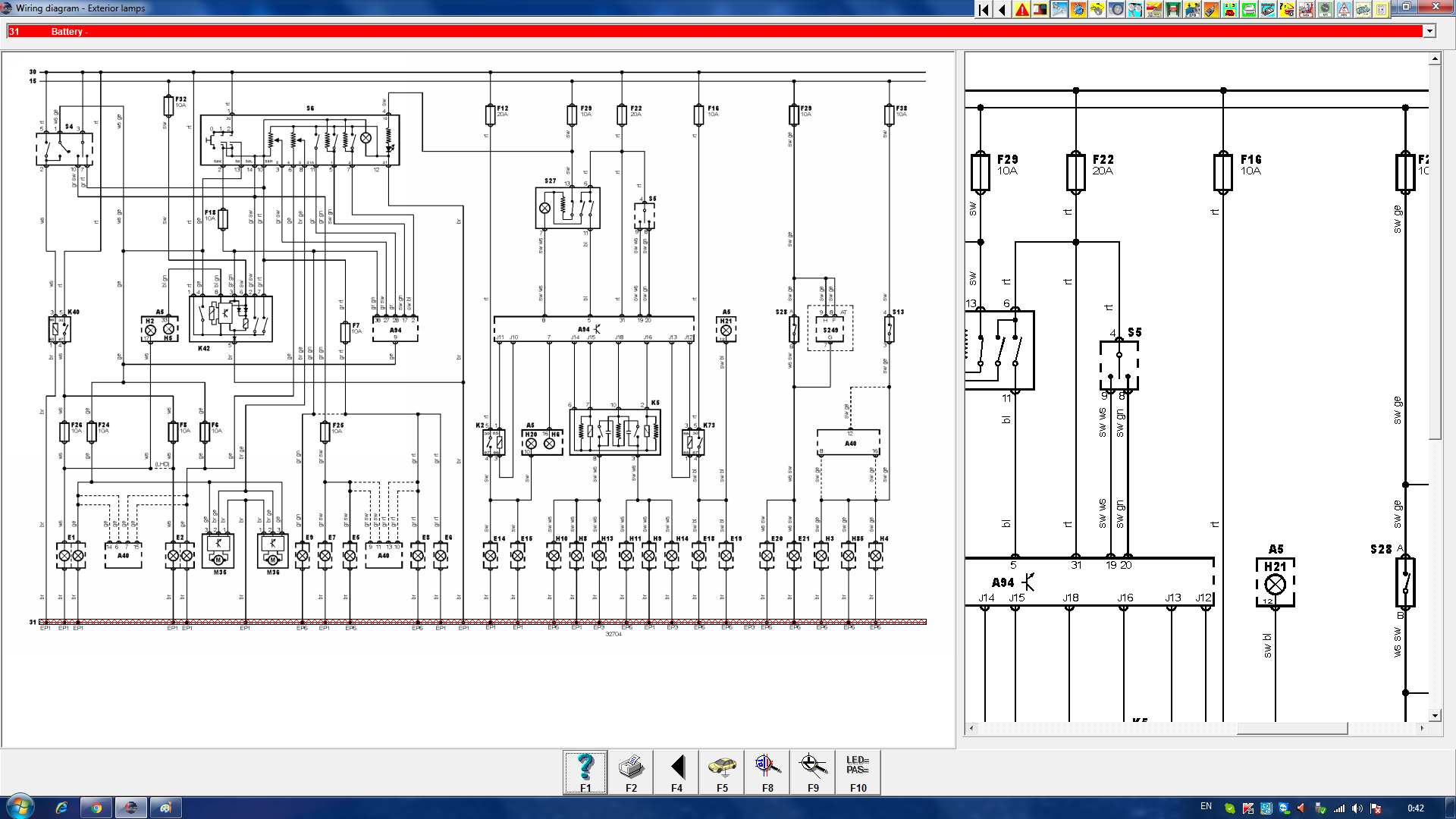Click the F4 back arrow button
This screenshot has width=1456, height=819.
tap(676, 773)
